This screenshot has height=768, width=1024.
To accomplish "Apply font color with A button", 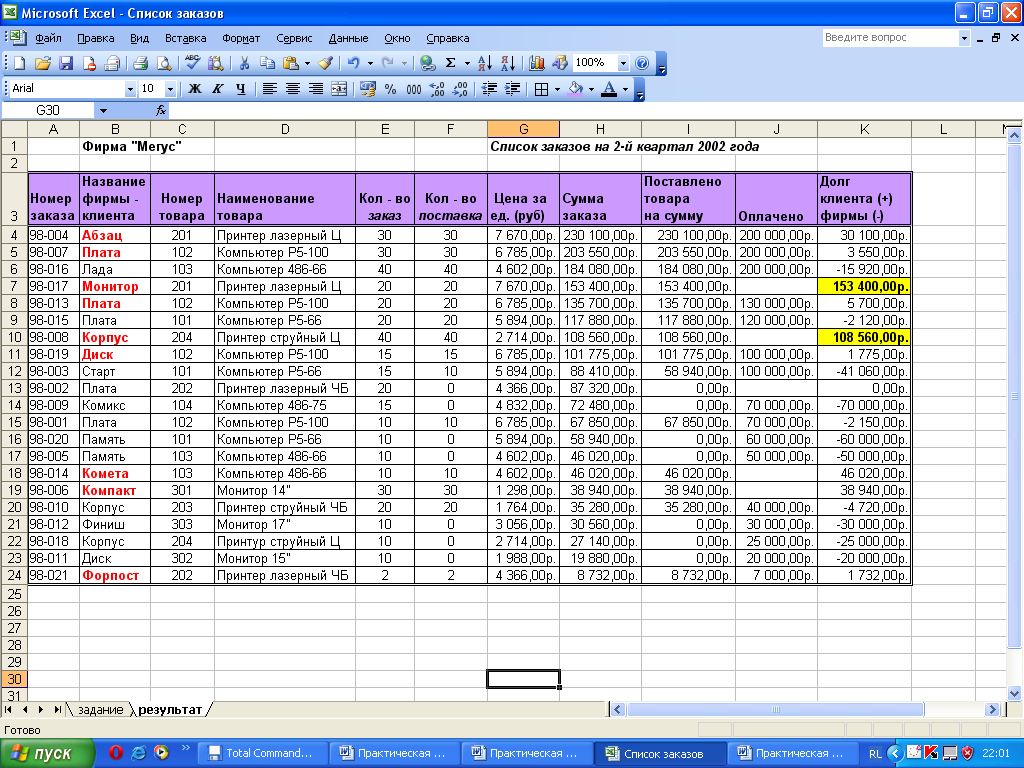I will pos(609,89).
